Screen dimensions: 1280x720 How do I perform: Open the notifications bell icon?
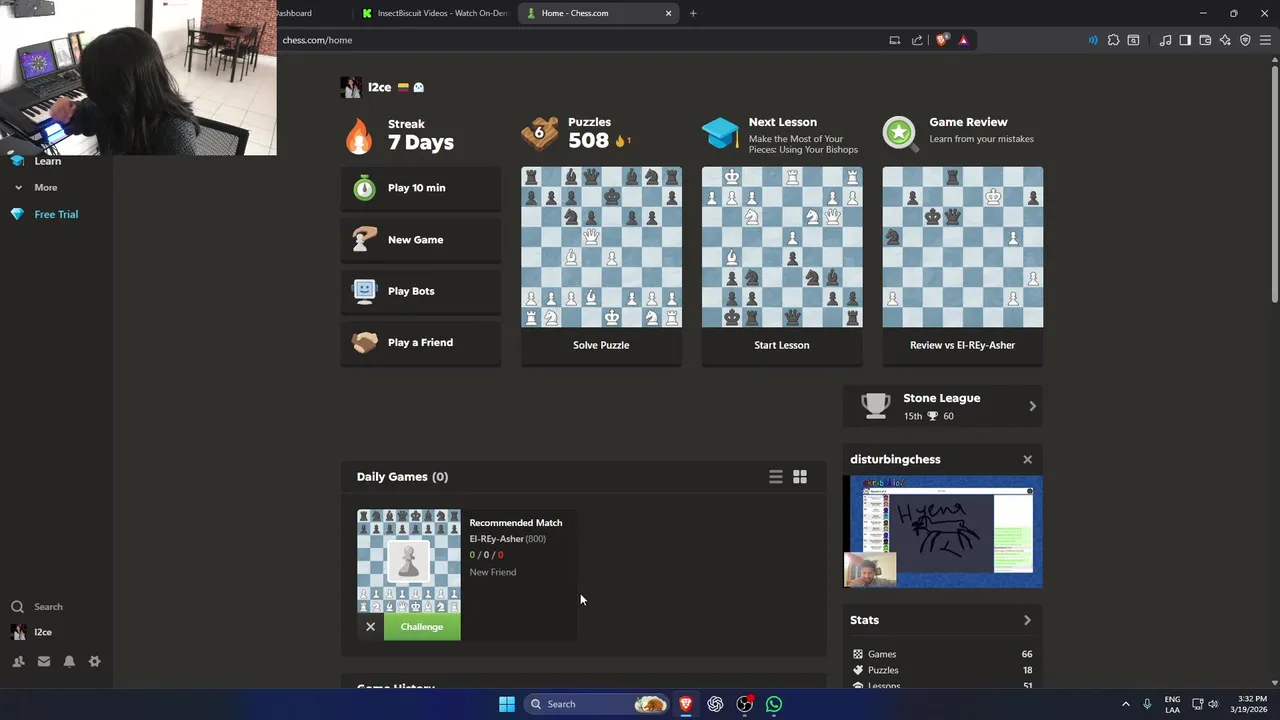point(69,661)
